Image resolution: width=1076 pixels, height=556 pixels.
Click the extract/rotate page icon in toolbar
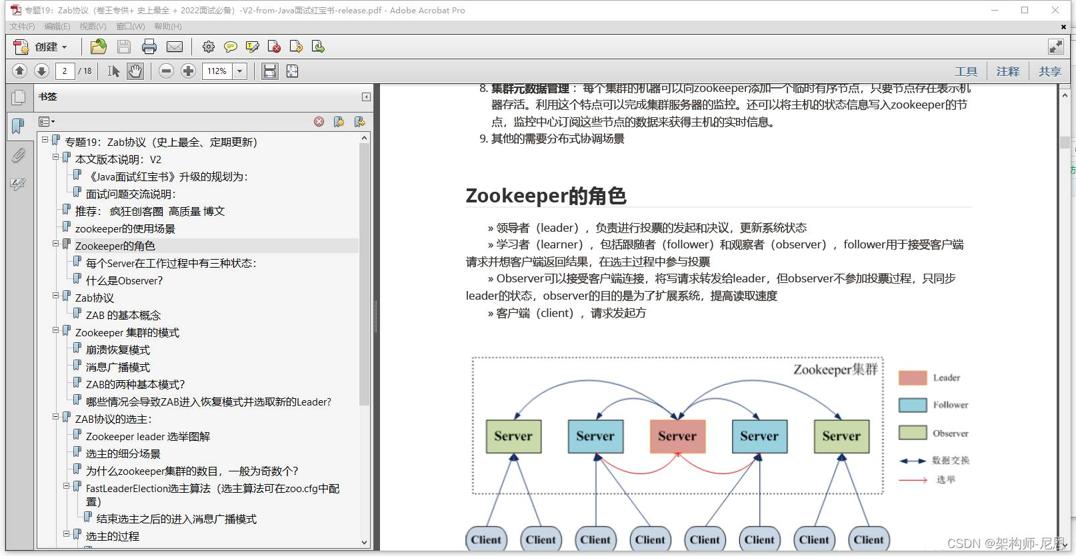tap(318, 47)
